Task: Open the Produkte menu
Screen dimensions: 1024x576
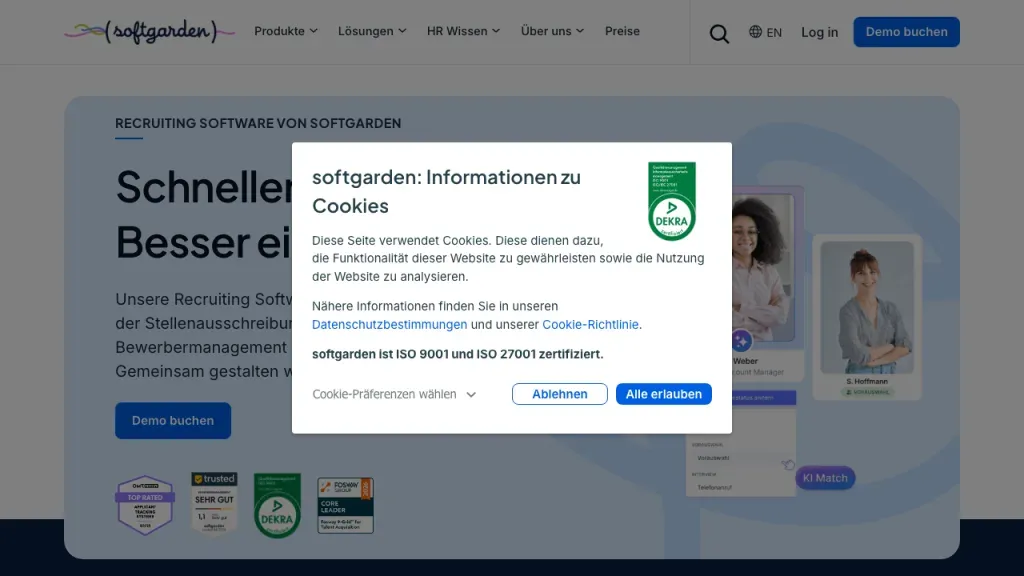Action: pyautogui.click(x=286, y=31)
